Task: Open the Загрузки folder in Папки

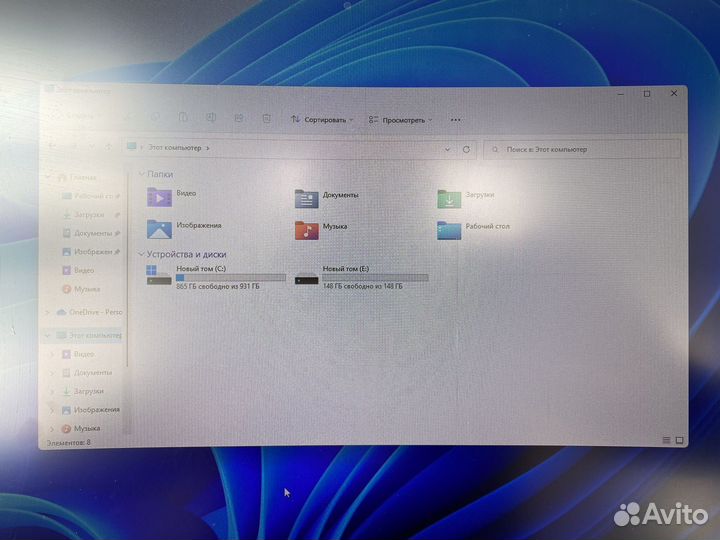Action: tap(449, 198)
